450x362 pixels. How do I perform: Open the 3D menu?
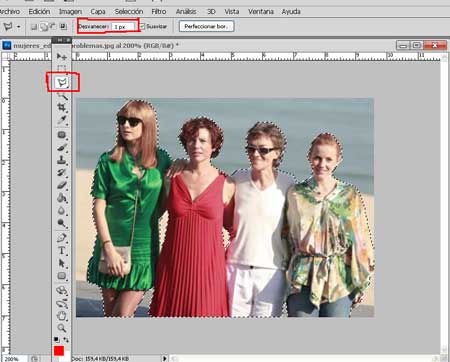coord(211,12)
